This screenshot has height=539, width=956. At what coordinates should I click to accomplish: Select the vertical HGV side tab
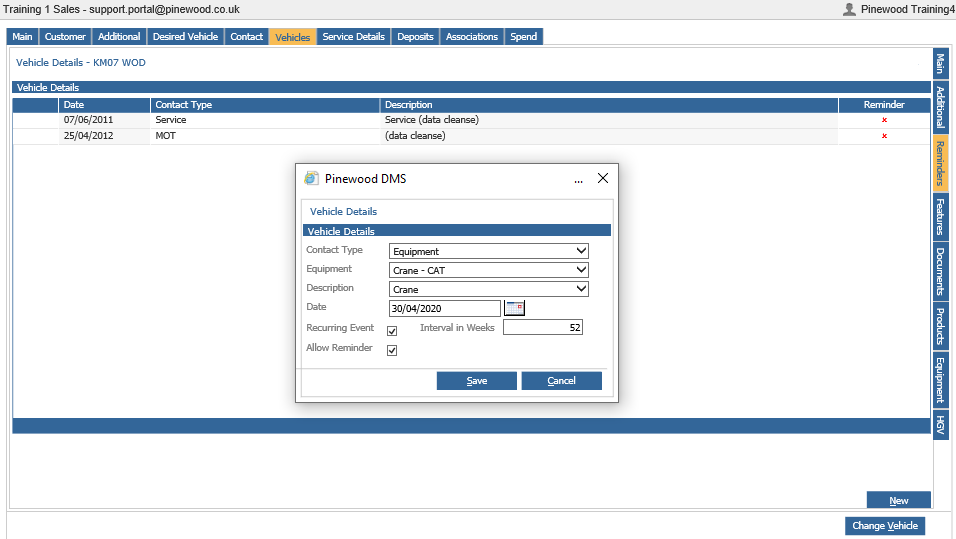(940, 424)
